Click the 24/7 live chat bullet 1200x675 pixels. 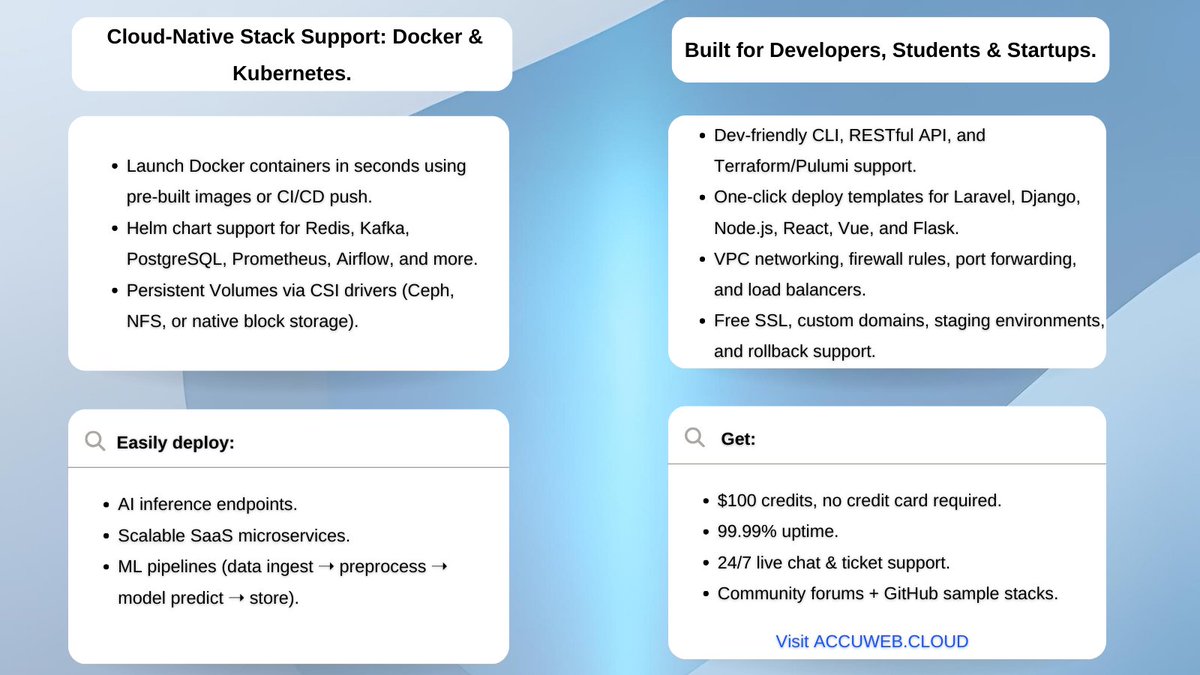click(825, 562)
